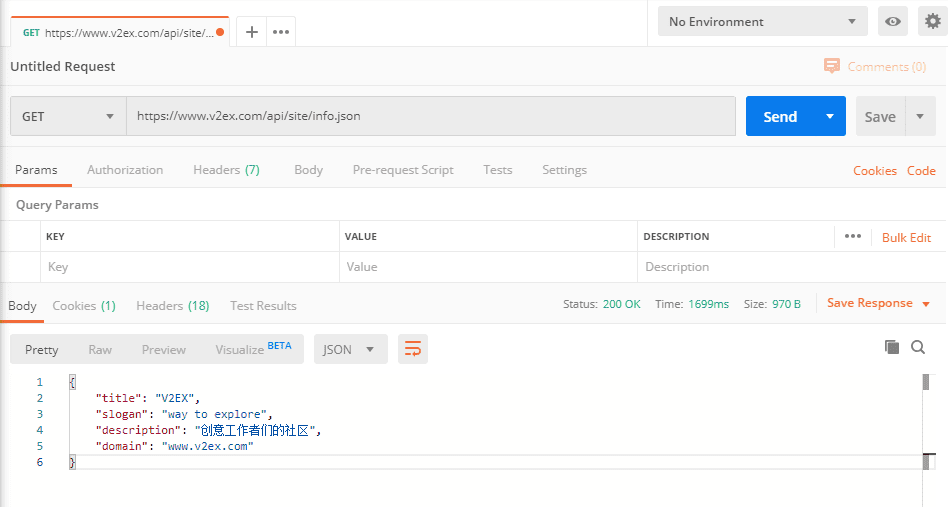Click the Save button
Image resolution: width=948 pixels, height=507 pixels.
click(880, 116)
